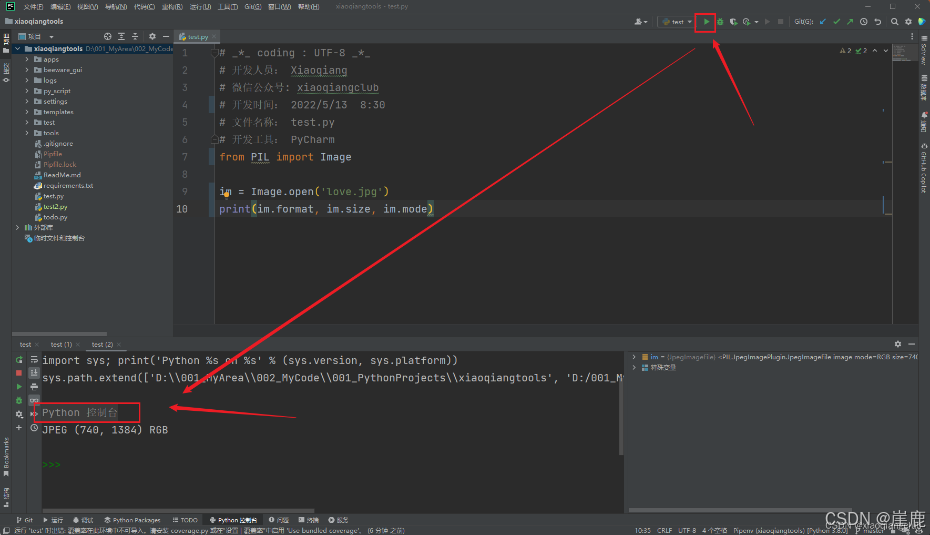Start debugging with the green bug icon
This screenshot has width=930, height=535.
(720, 22)
